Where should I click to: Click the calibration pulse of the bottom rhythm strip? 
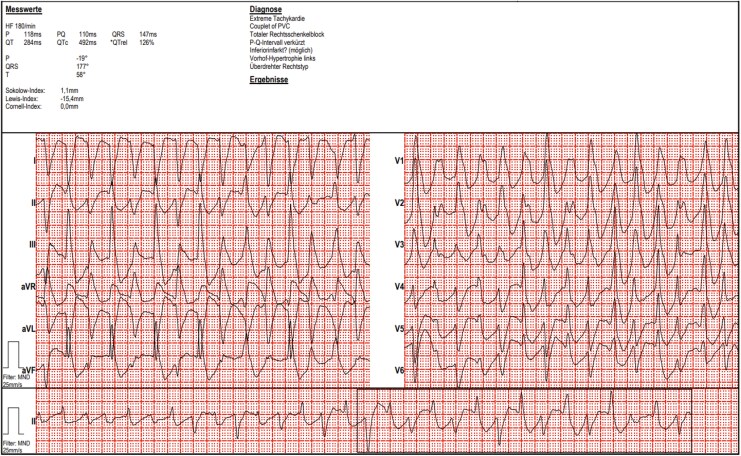click(x=13, y=421)
